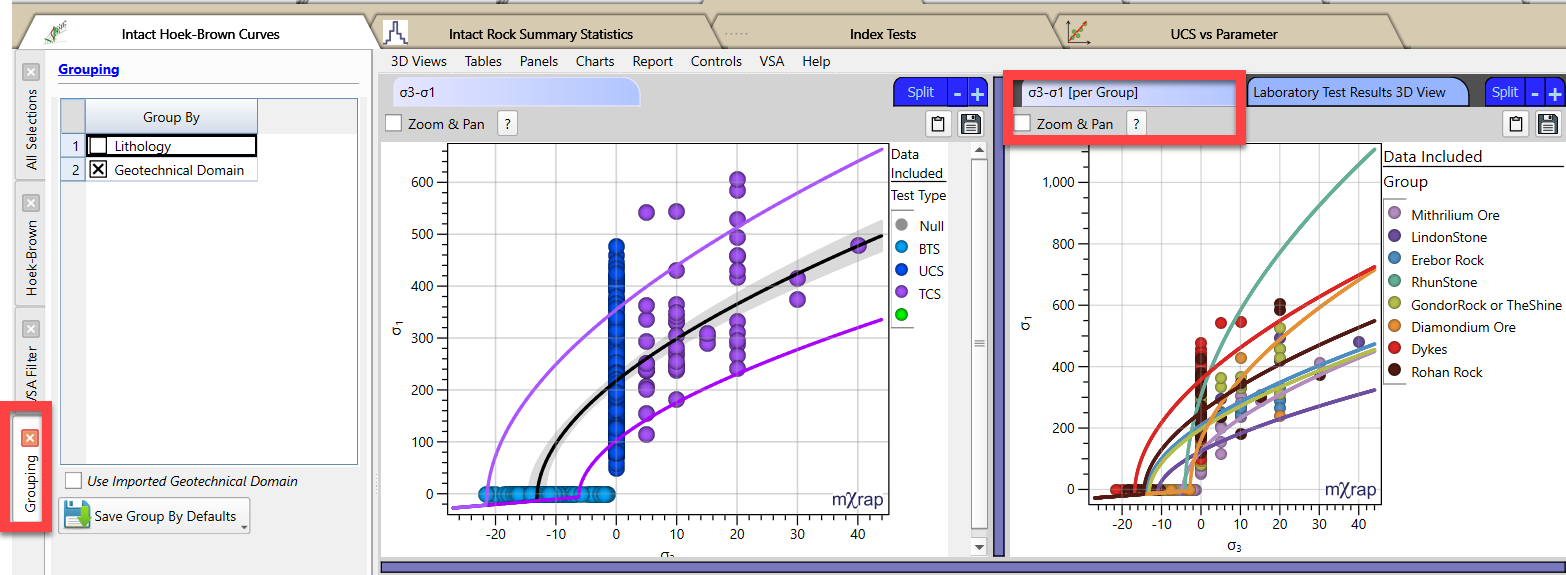
Task: Close the Grouping side panel
Action: [x=30, y=438]
